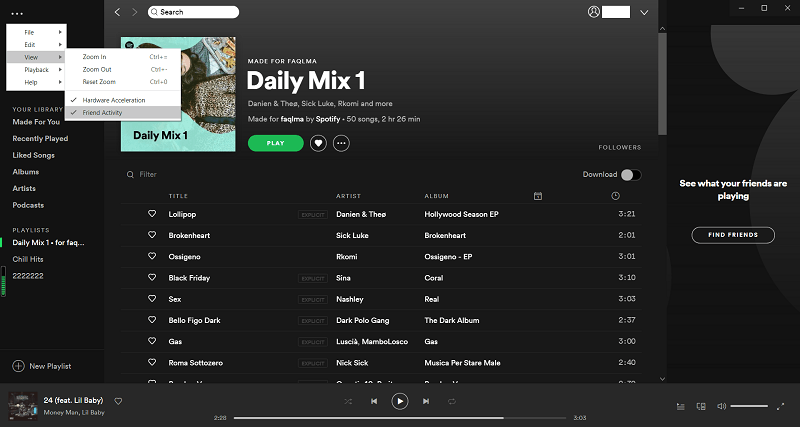
Task: Open the Chill Hits playlist
Action: pyautogui.click(x=28, y=259)
